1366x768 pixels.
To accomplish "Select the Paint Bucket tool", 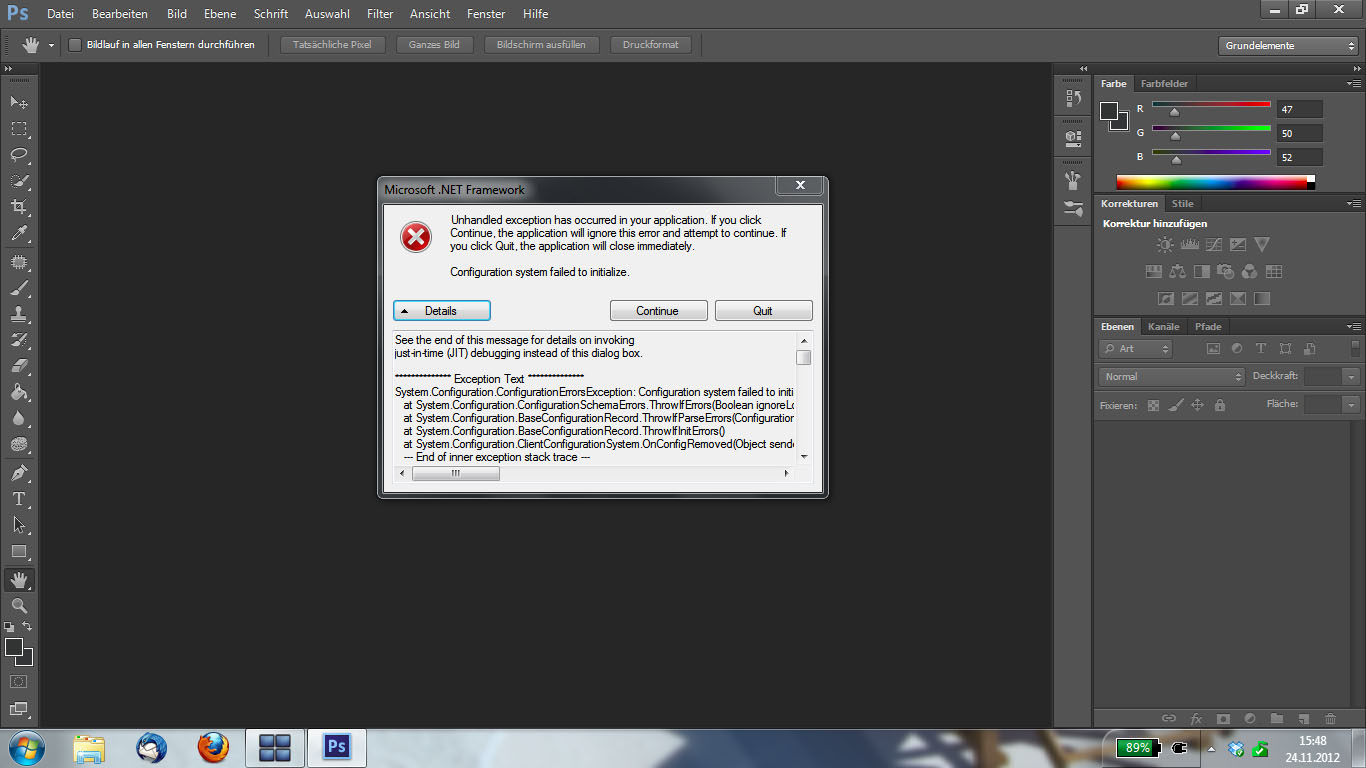I will click(x=19, y=392).
